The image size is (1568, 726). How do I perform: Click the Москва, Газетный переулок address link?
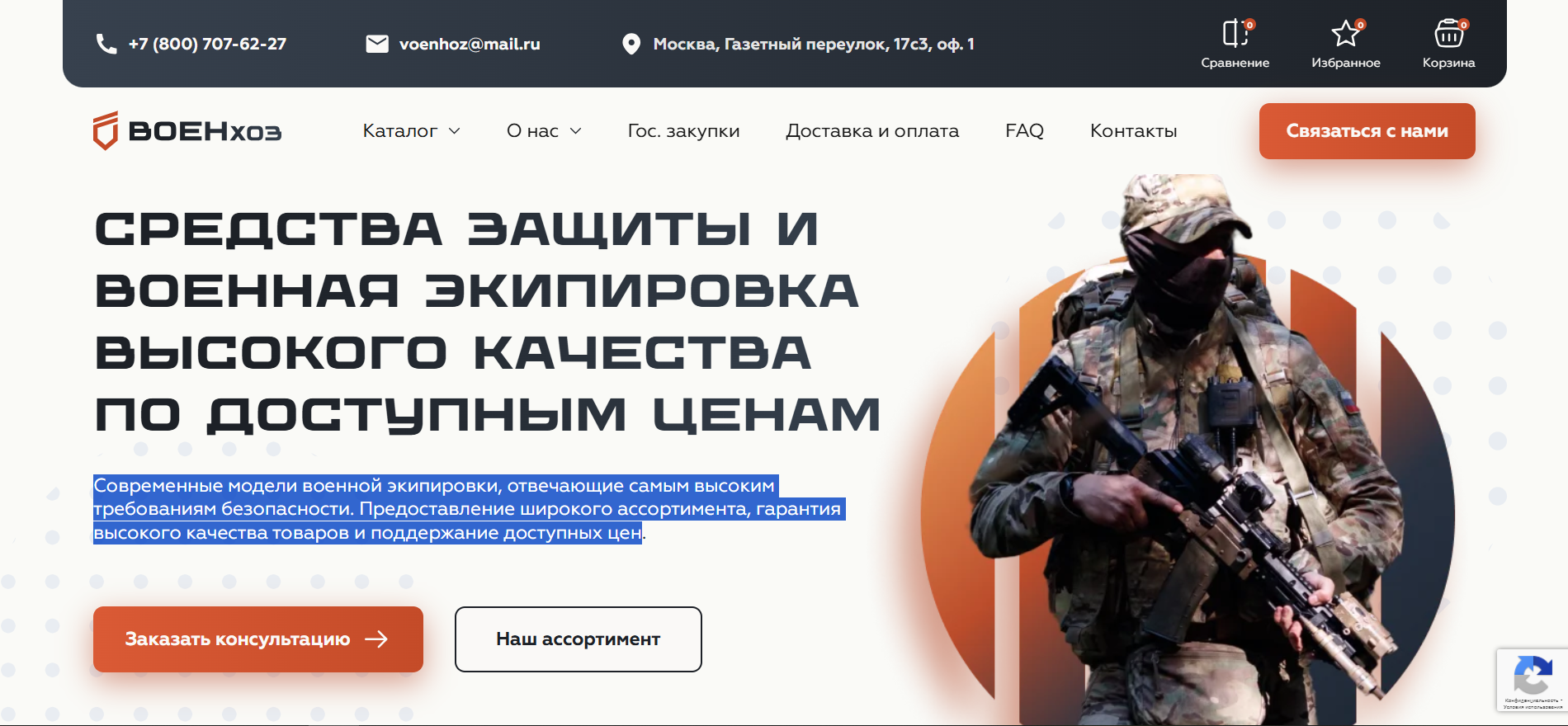814,44
